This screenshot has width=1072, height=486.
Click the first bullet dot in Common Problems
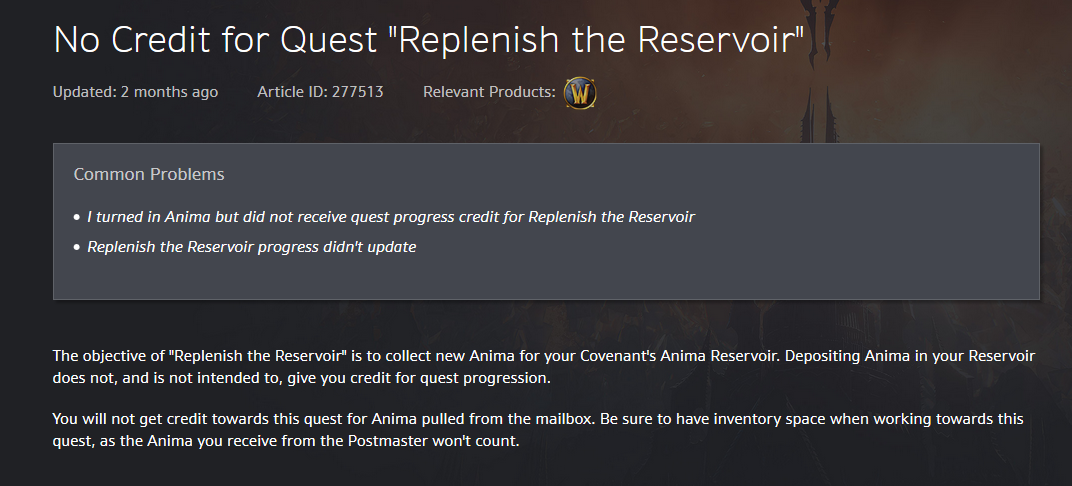click(x=77, y=217)
